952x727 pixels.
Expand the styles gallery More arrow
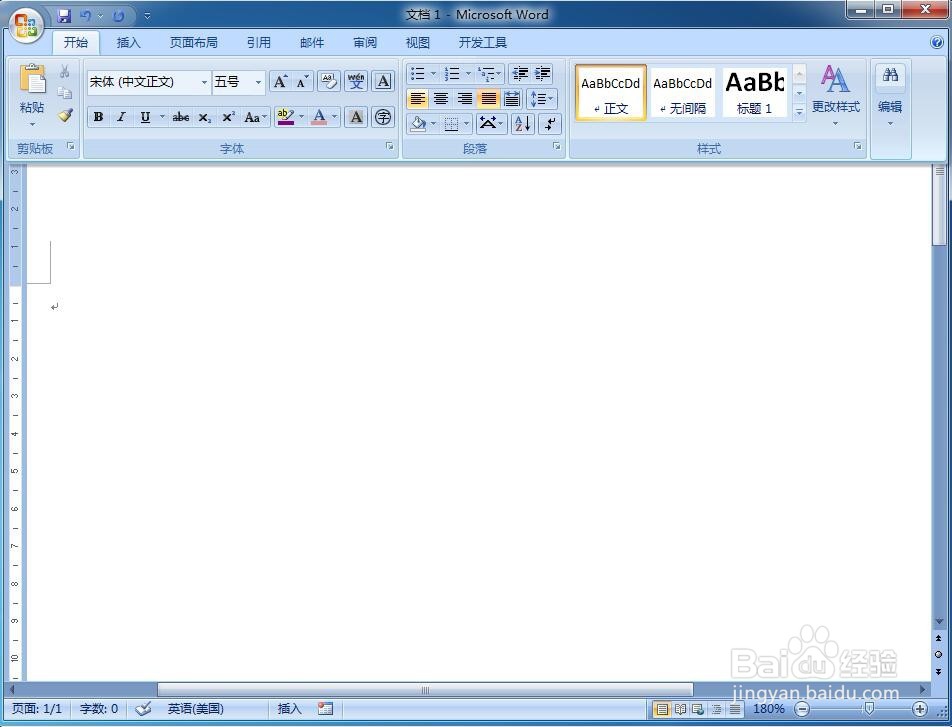point(800,112)
